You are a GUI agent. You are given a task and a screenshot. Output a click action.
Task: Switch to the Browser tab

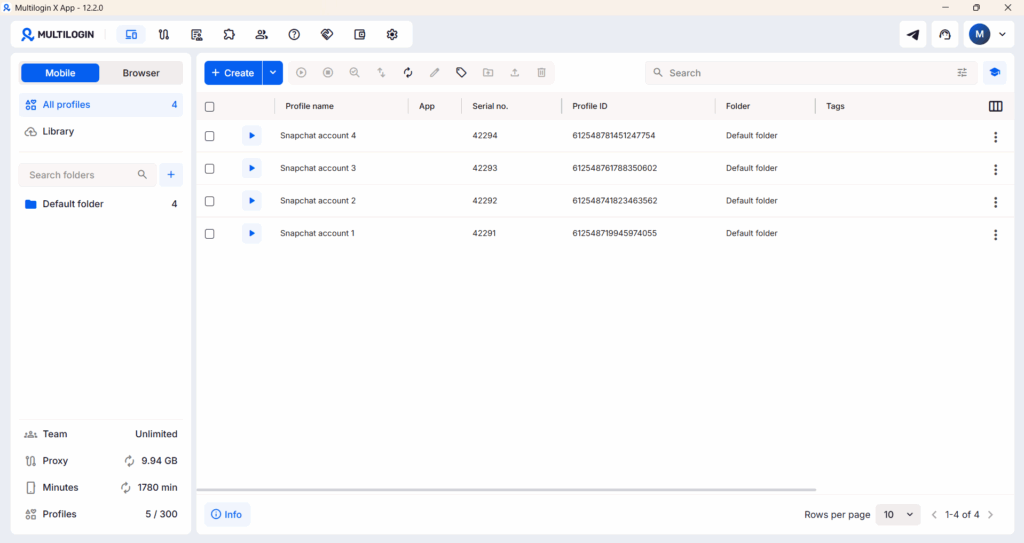(141, 73)
